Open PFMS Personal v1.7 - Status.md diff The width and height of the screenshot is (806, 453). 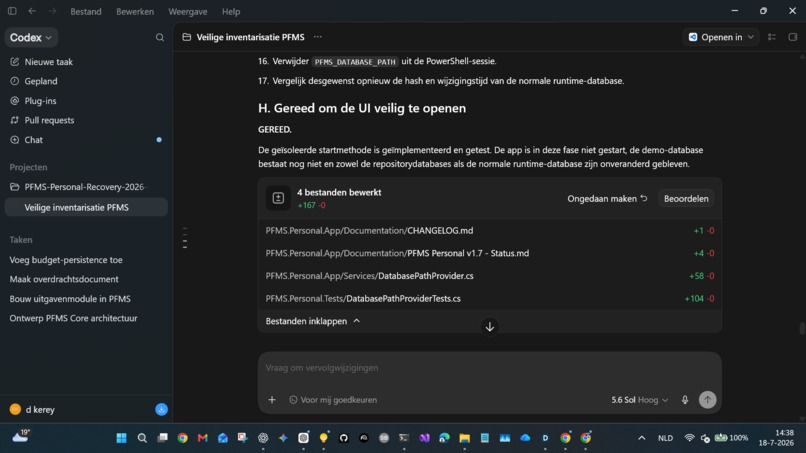click(489, 253)
